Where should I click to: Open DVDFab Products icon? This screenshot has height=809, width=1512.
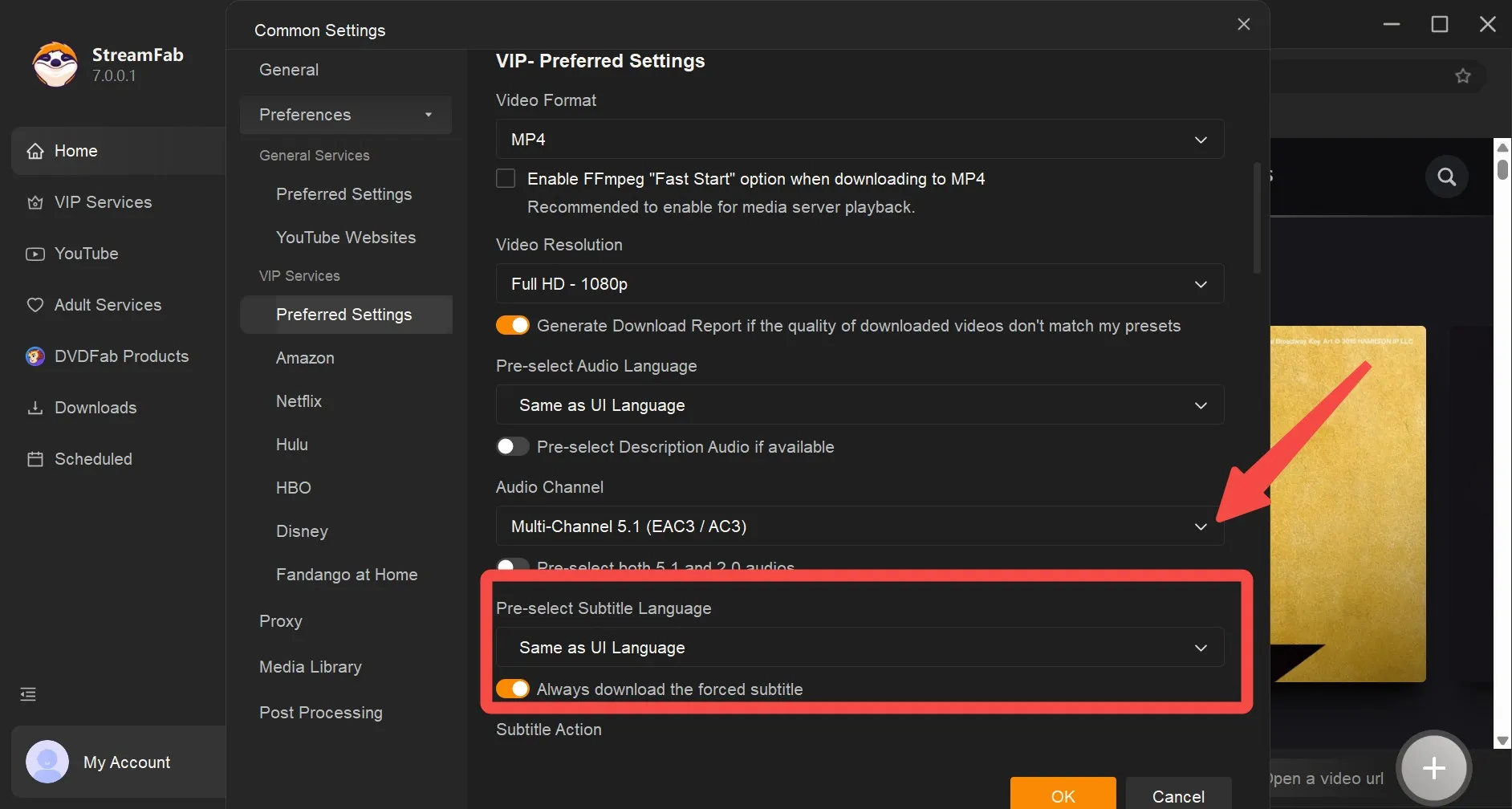35,356
